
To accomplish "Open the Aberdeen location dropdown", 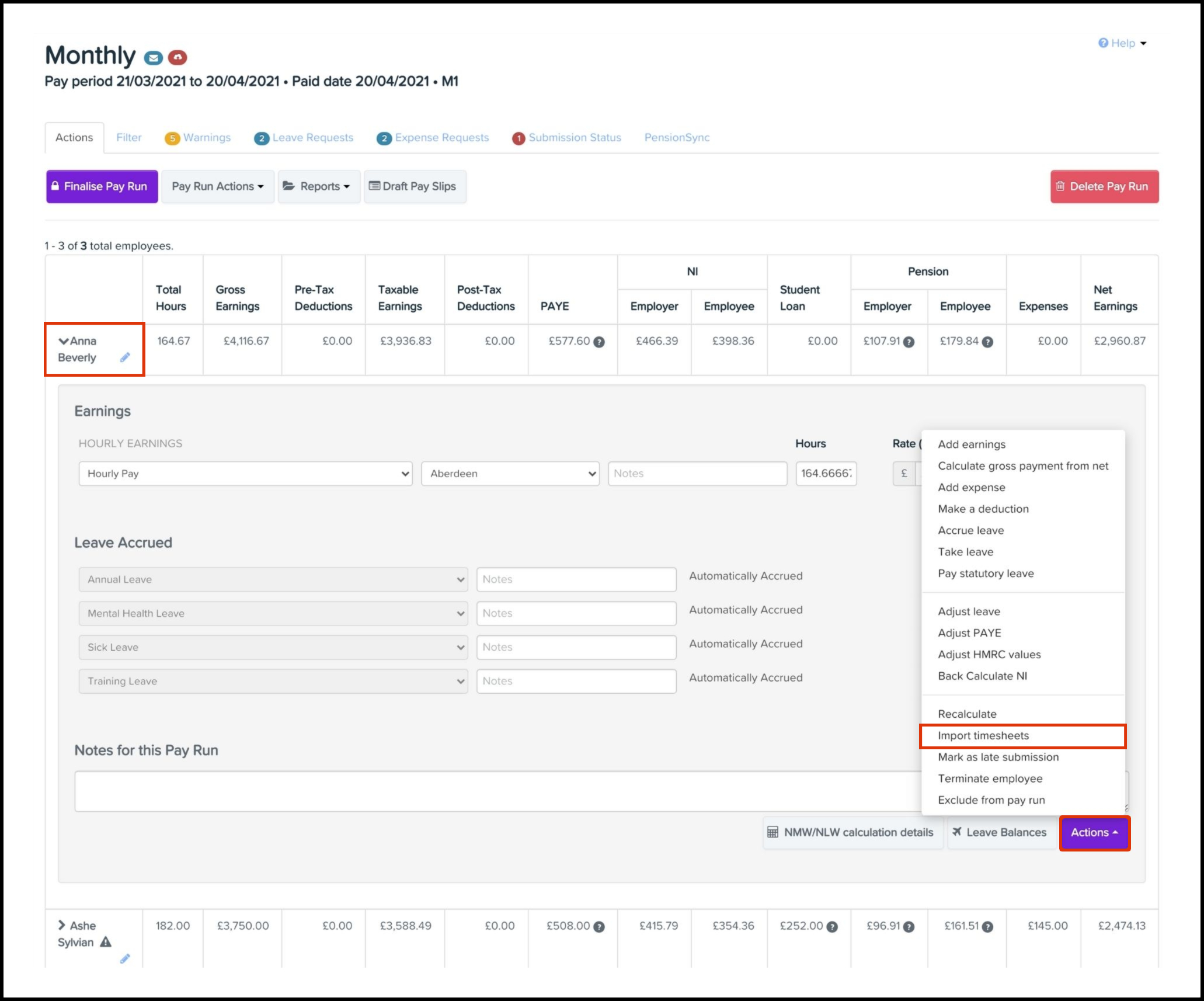I will [x=510, y=474].
